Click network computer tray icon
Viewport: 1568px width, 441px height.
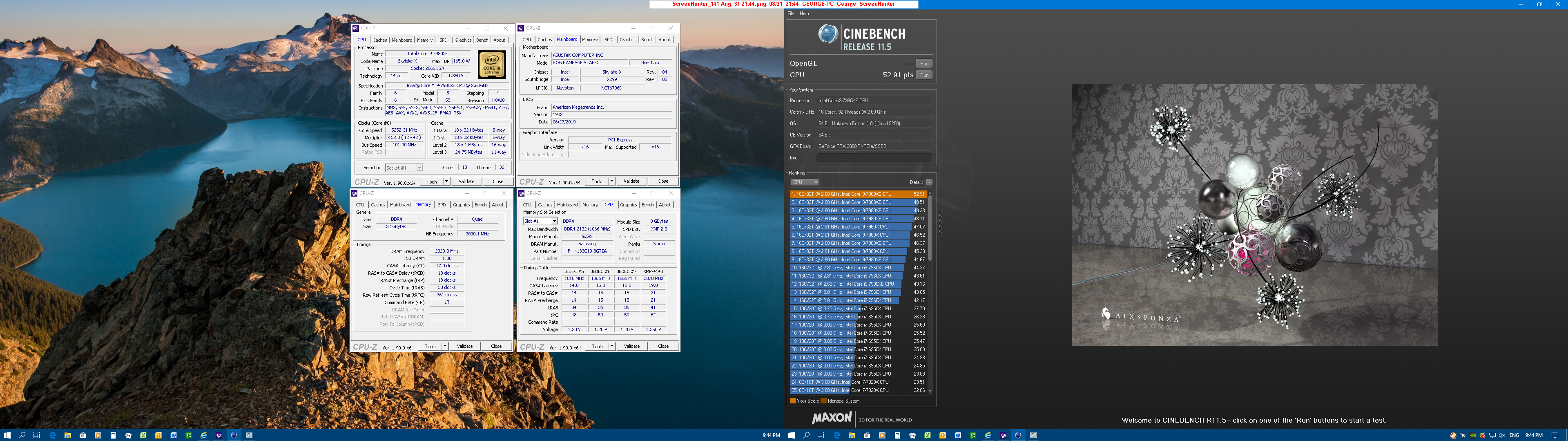click(x=1492, y=436)
